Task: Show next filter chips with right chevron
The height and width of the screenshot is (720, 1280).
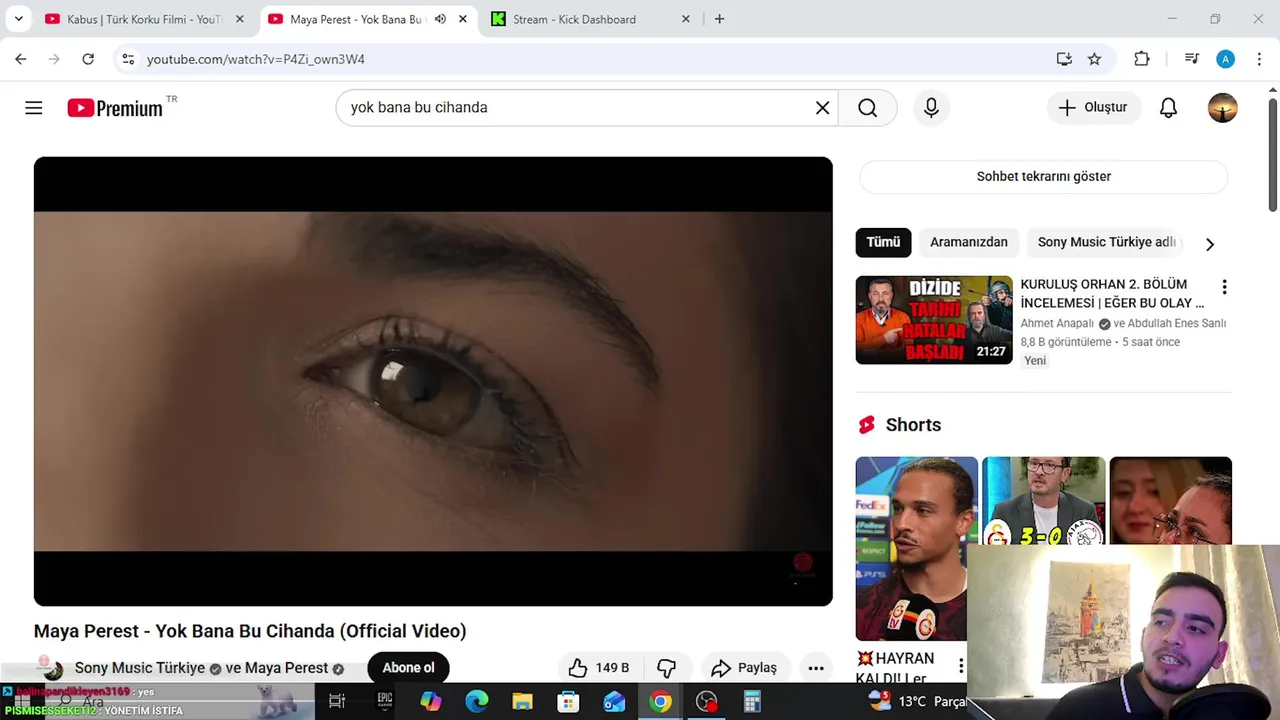Action: pos(1210,244)
